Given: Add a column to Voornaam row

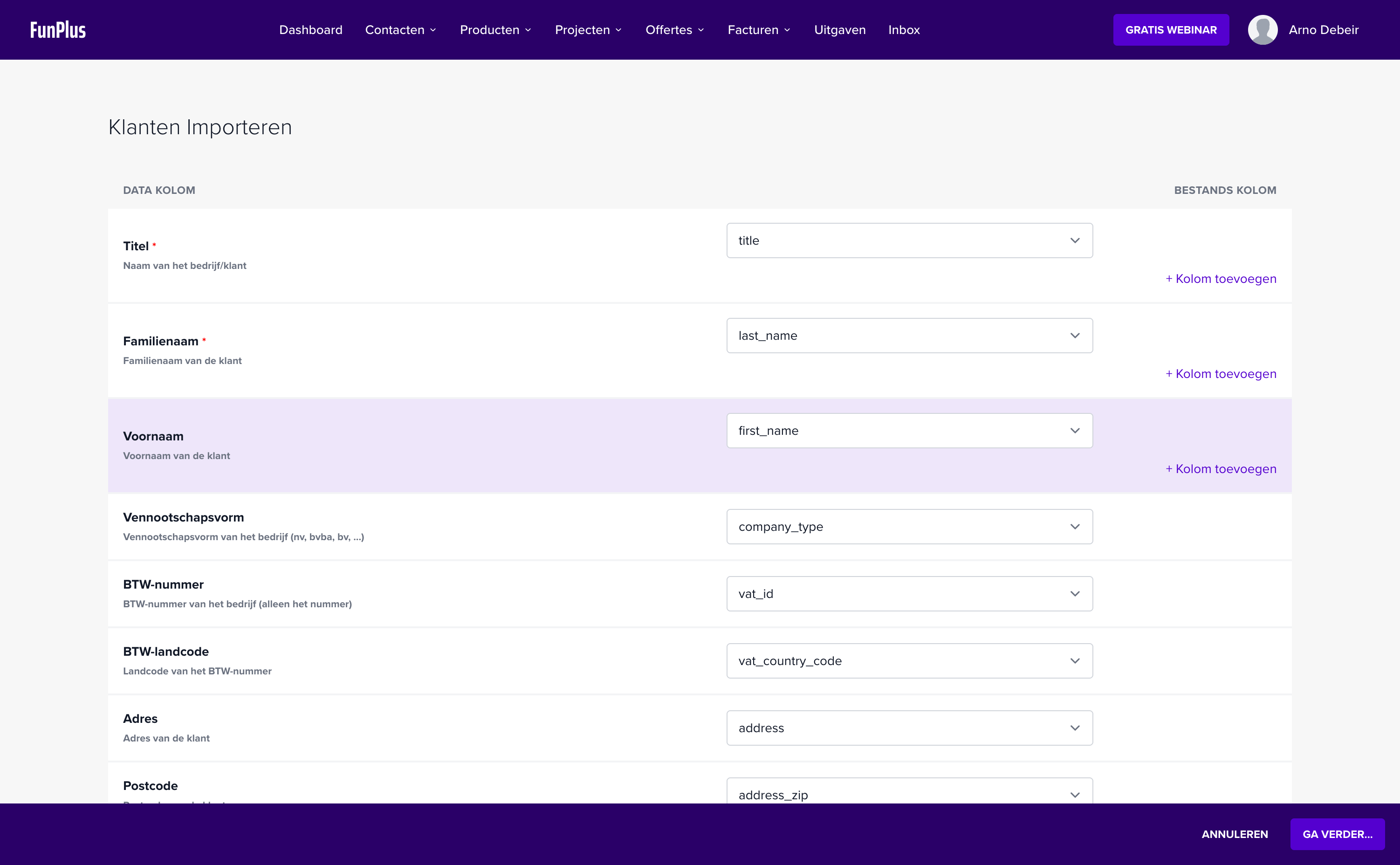Looking at the screenshot, I should (1221, 469).
